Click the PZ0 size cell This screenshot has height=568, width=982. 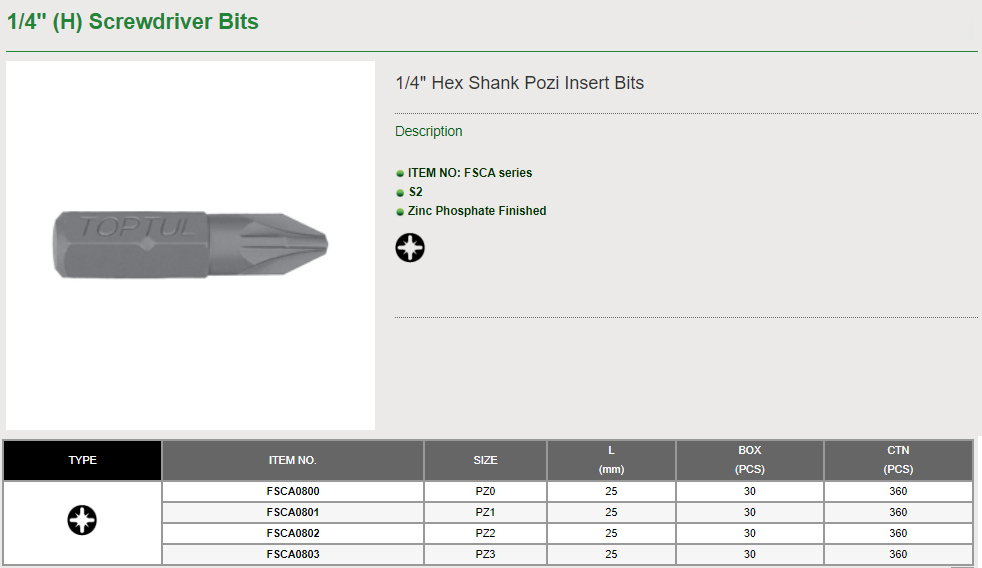click(485, 491)
